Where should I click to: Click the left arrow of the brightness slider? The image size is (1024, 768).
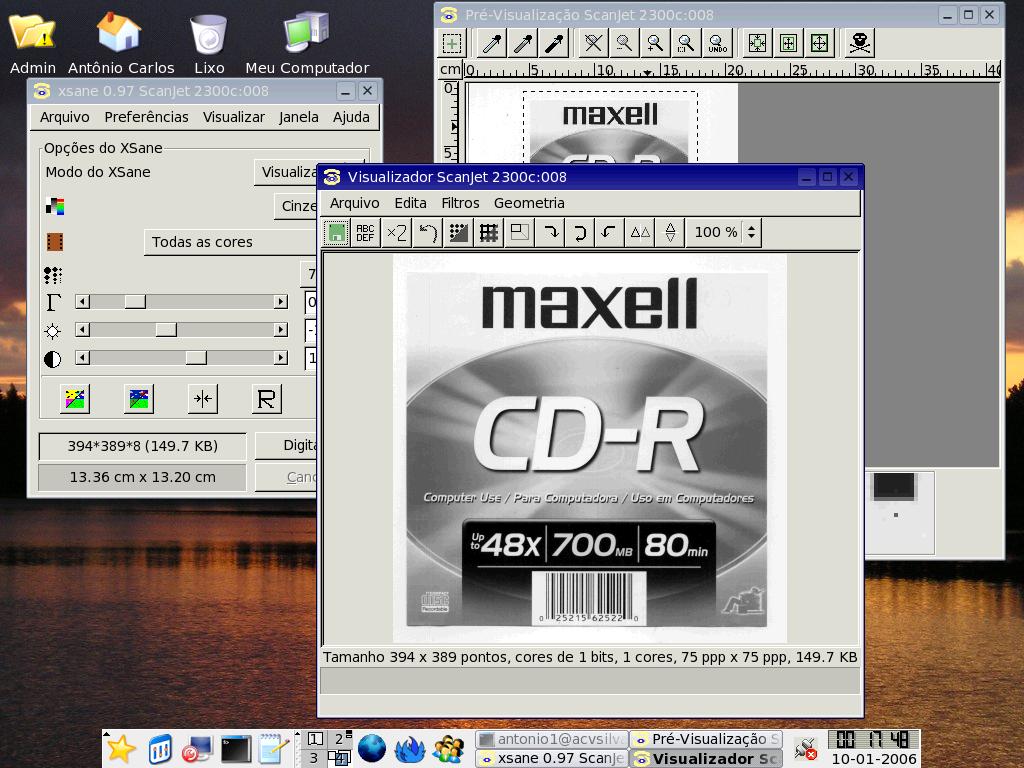(82, 330)
